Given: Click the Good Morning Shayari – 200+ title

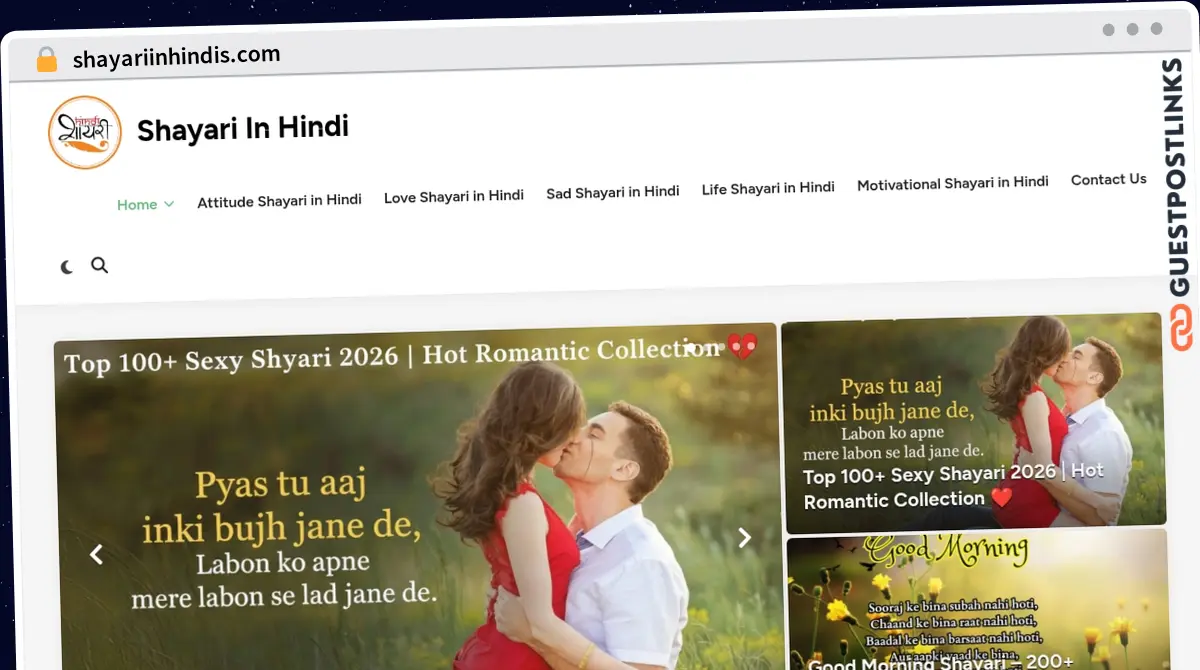Looking at the screenshot, I should click(x=940, y=662).
